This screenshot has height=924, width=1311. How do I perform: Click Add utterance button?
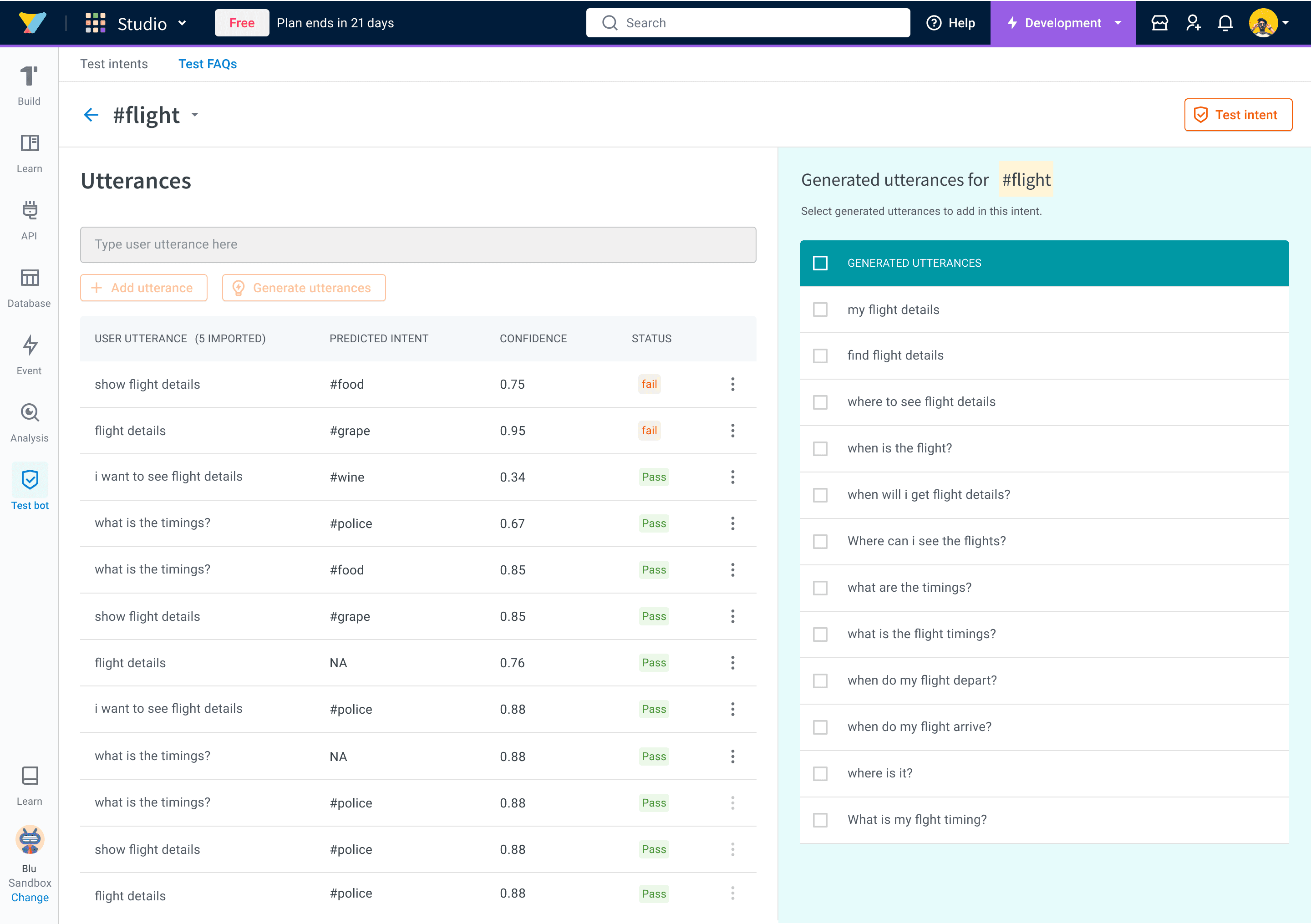coord(143,288)
